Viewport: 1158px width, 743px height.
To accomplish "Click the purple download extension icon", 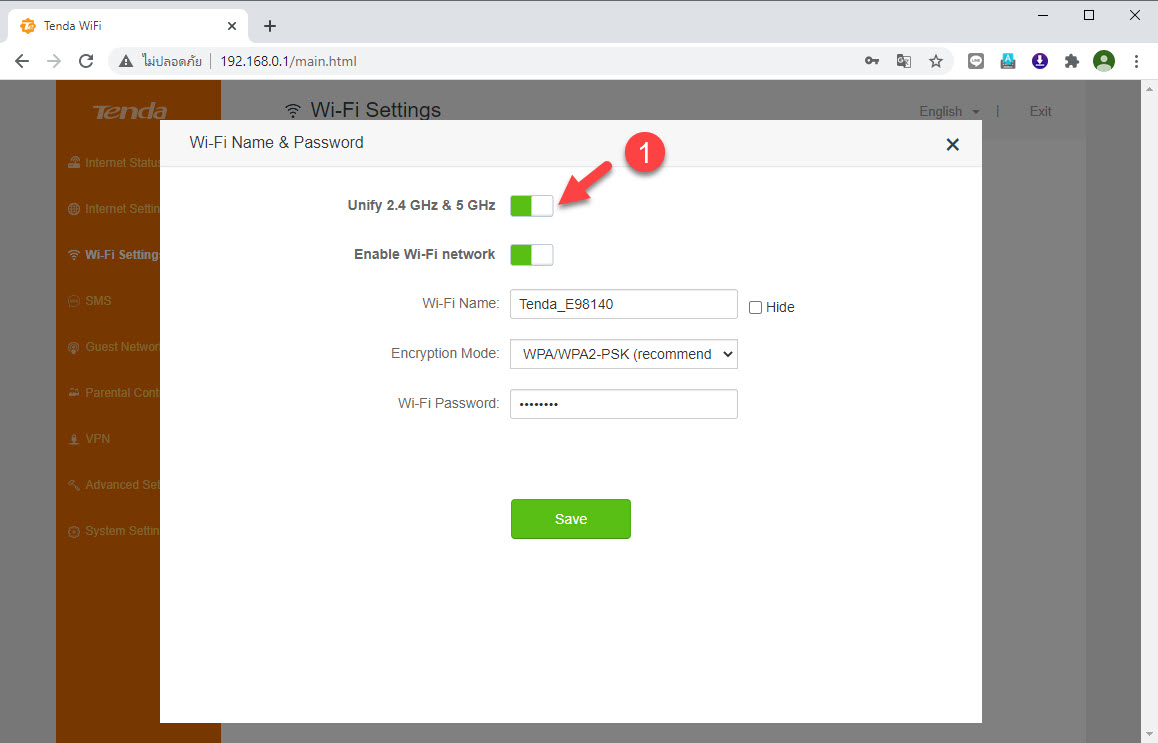I will pos(1040,61).
